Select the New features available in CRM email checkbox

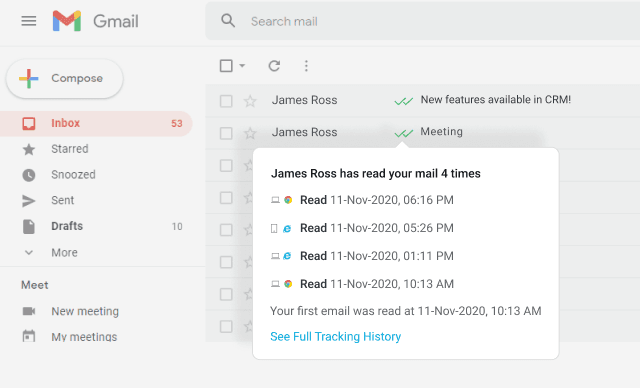point(226,101)
